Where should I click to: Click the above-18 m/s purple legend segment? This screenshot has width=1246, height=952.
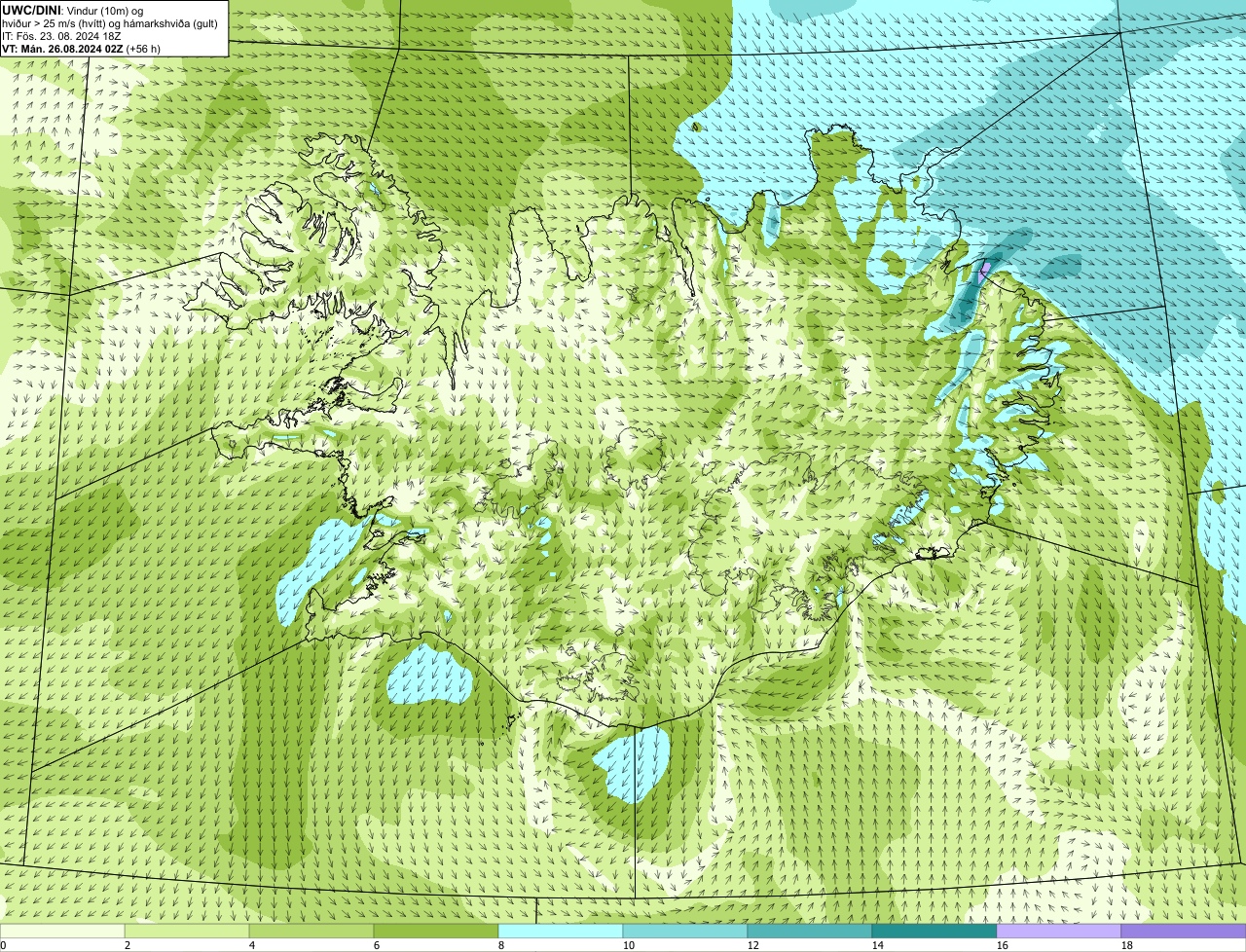1184,931
